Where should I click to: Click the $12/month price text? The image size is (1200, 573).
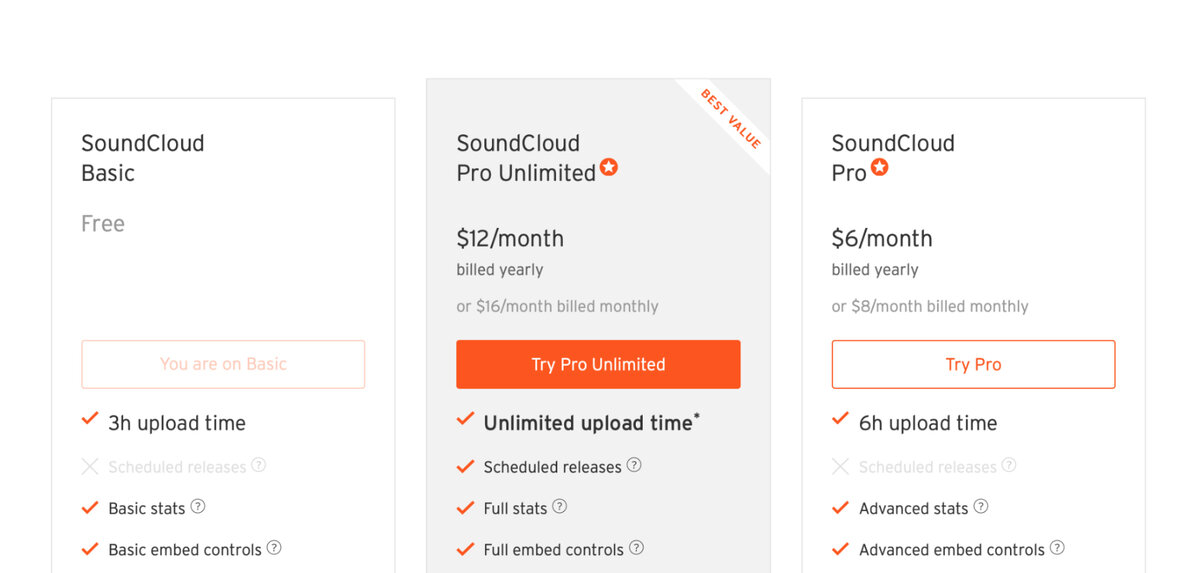tap(510, 238)
